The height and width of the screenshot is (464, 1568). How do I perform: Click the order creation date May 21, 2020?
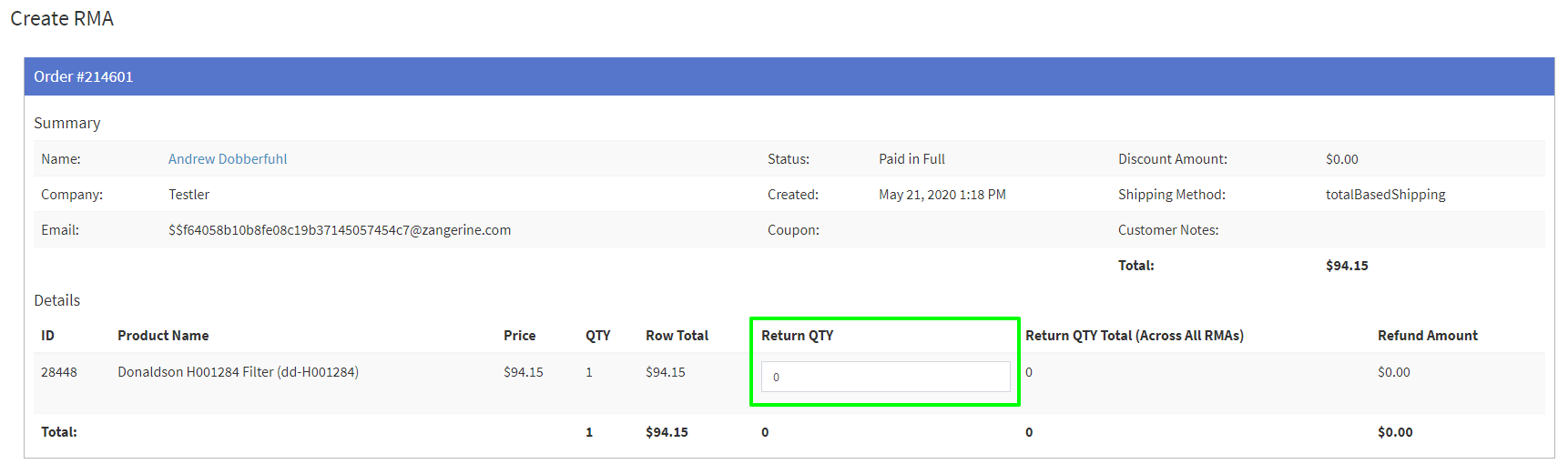coord(942,195)
